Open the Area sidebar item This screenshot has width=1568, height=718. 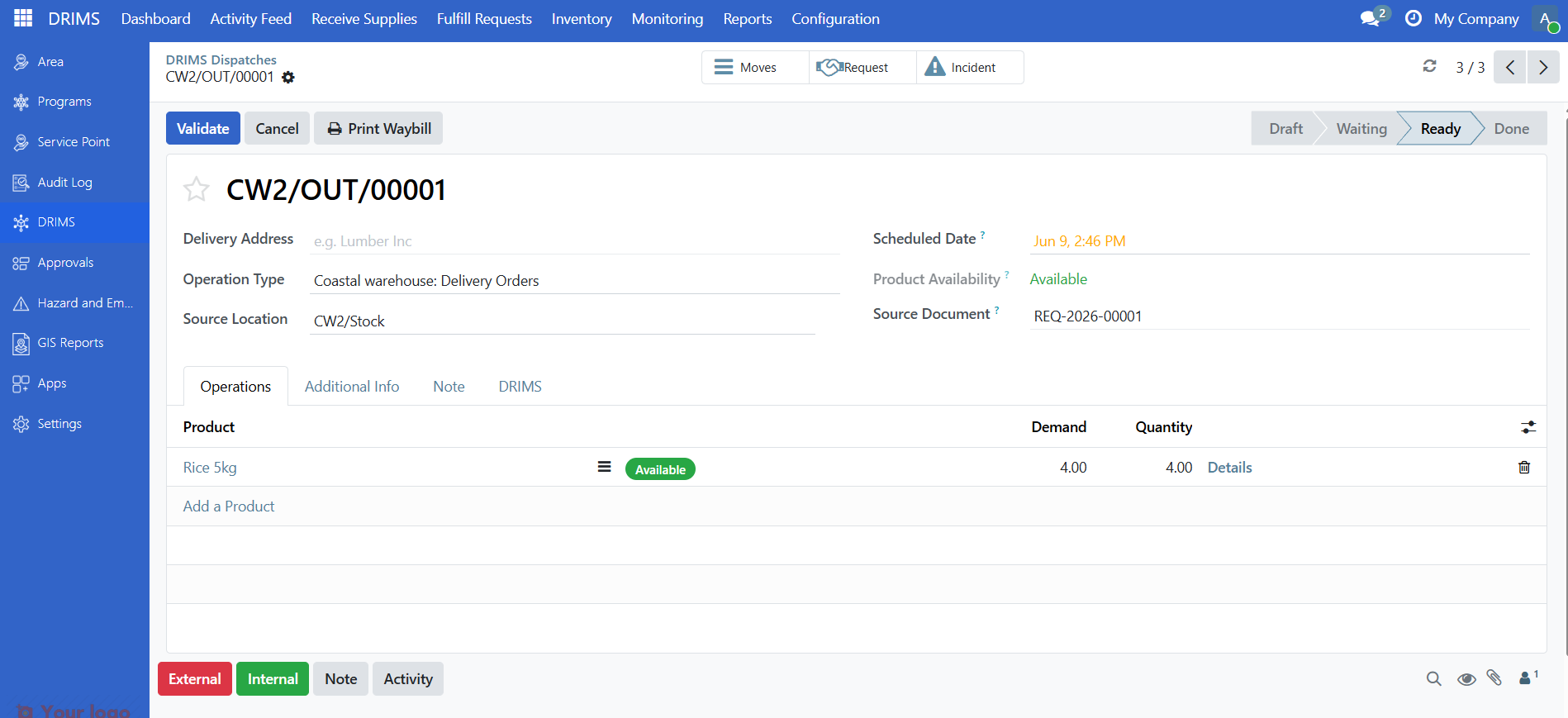point(74,62)
